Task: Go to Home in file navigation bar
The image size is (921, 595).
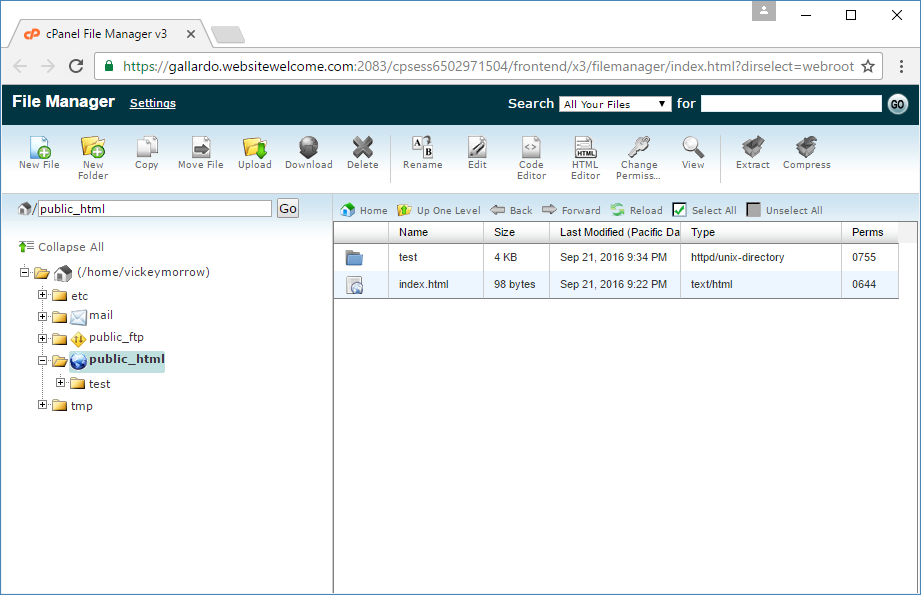Action: (364, 210)
